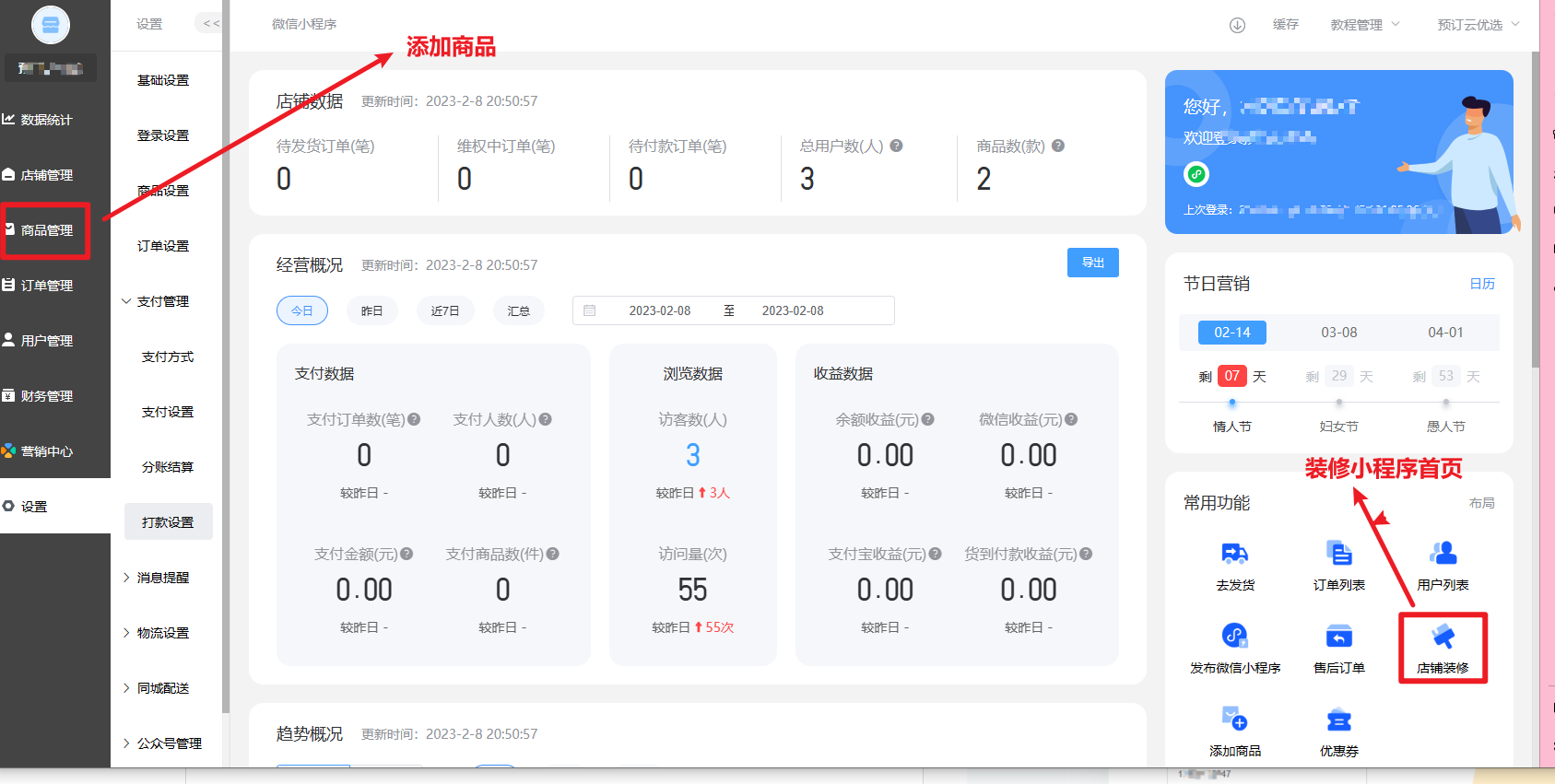This screenshot has height=784, width=1555.
Task: Collapse the settings submenu with << button
Action: click(211, 23)
